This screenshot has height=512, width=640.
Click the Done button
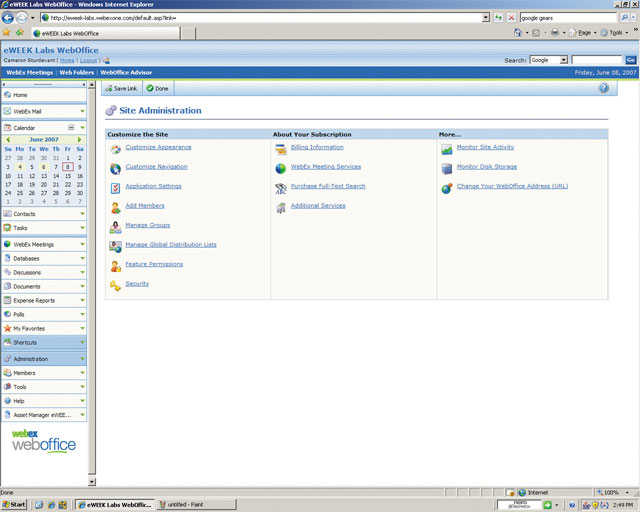pos(158,88)
